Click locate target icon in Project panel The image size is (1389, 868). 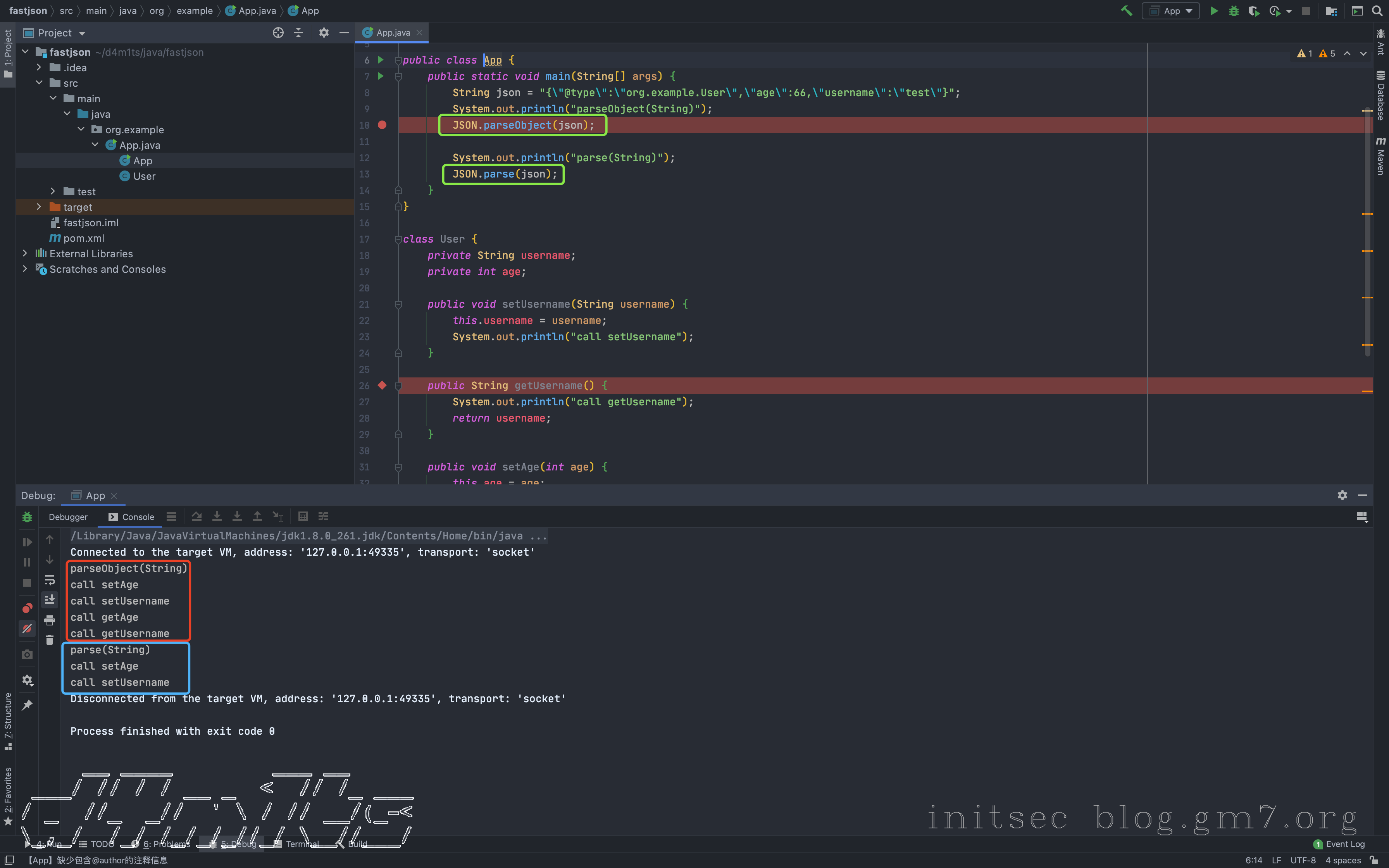(x=278, y=33)
